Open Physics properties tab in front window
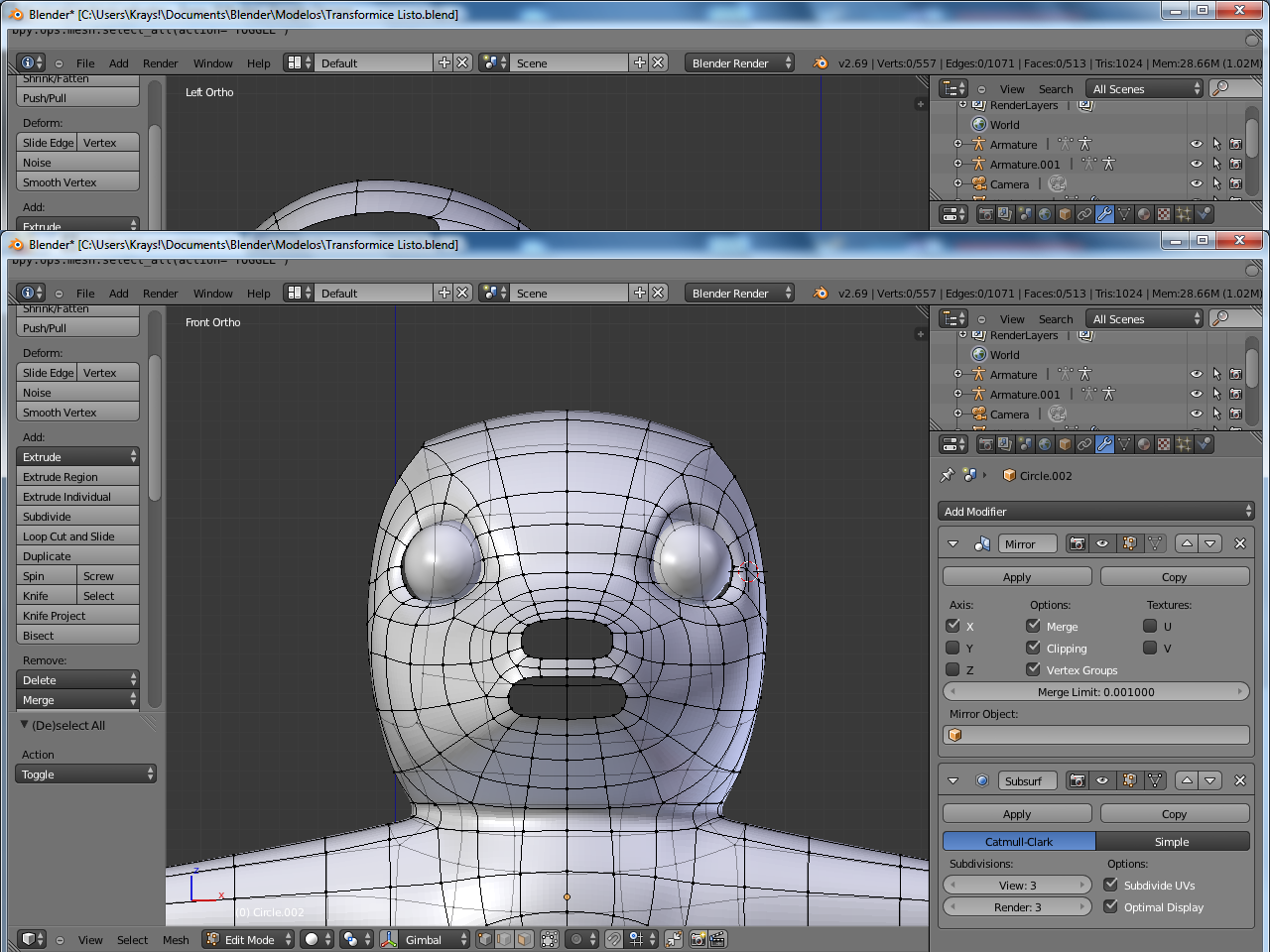Screen dimensions: 1270x952 (x=1204, y=444)
